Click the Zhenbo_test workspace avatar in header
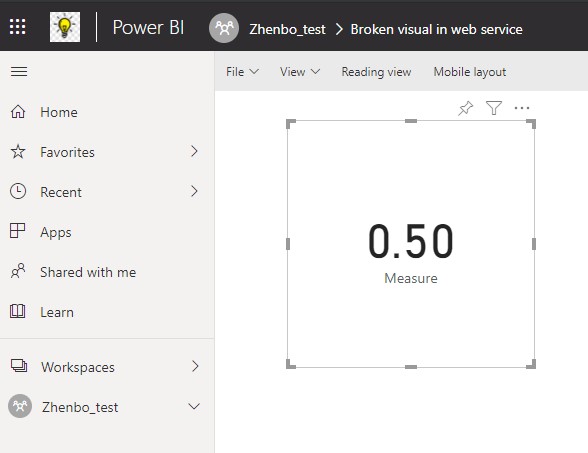The height and width of the screenshot is (453, 588). (x=224, y=28)
